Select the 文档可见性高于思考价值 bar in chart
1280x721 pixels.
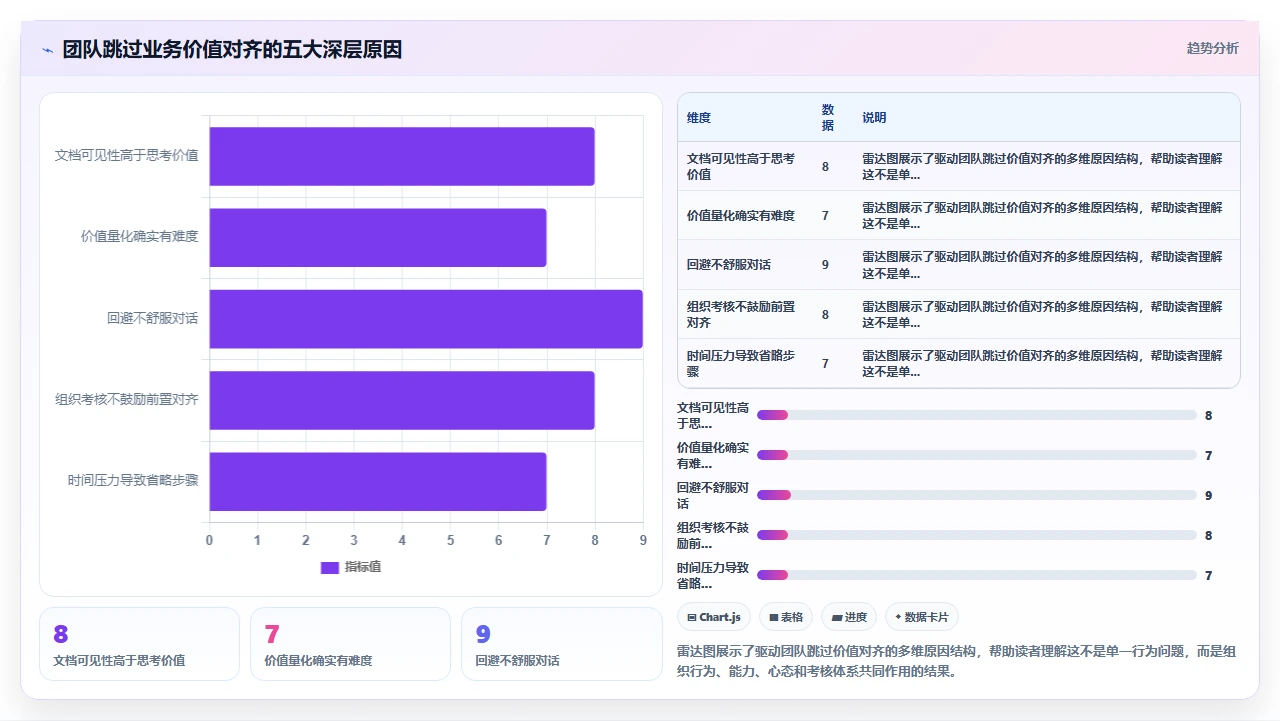(x=402, y=156)
